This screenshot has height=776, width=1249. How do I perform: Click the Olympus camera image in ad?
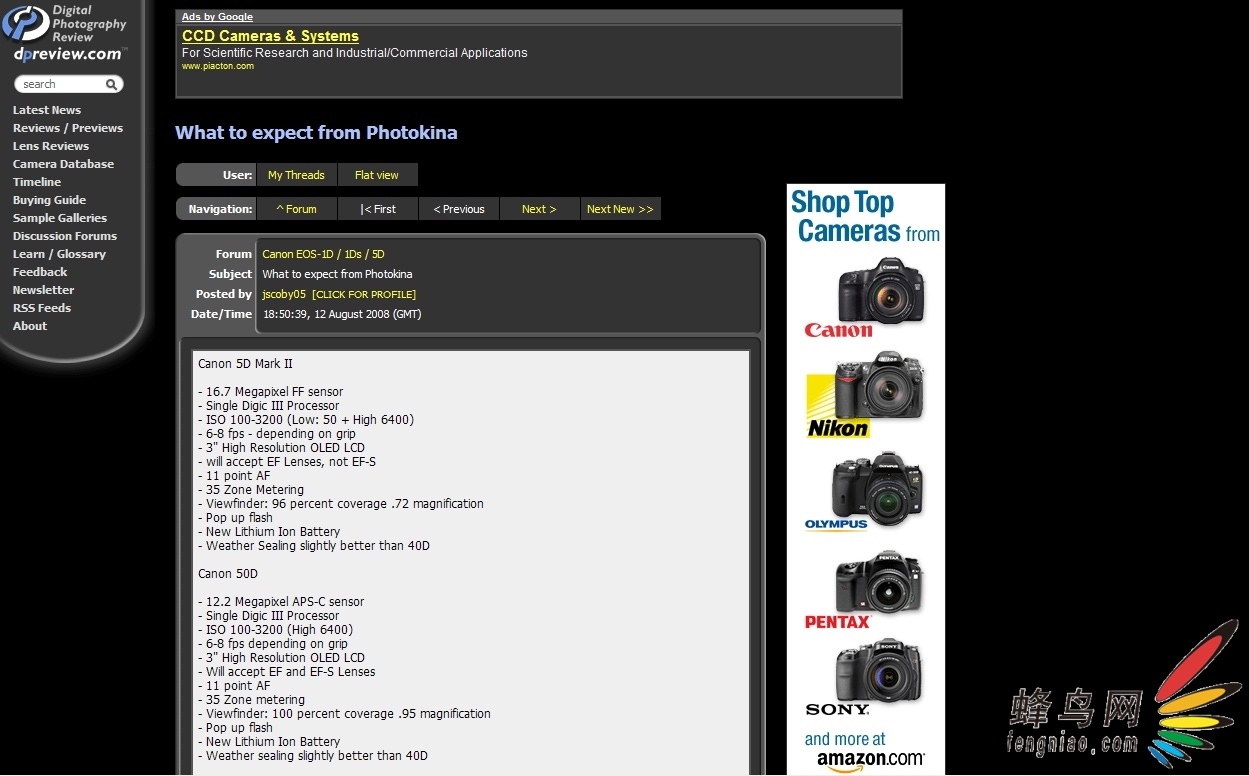coord(877,489)
